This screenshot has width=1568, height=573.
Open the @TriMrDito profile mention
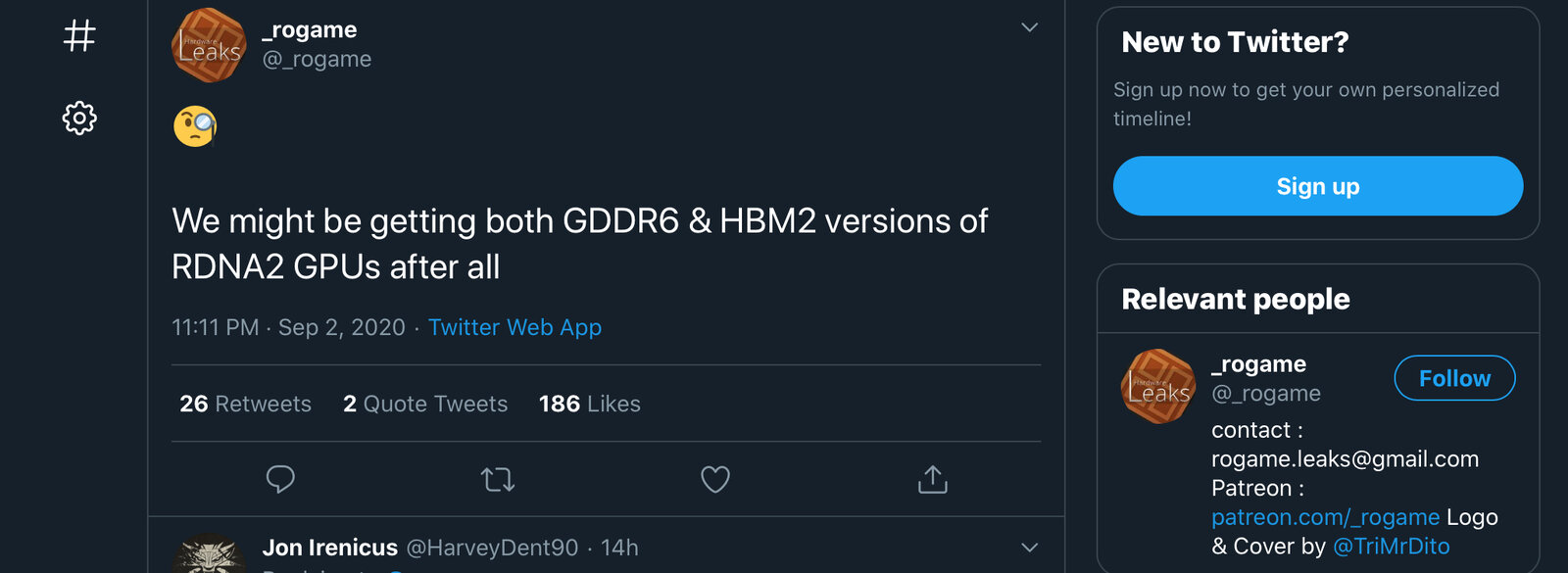pyautogui.click(x=1391, y=547)
